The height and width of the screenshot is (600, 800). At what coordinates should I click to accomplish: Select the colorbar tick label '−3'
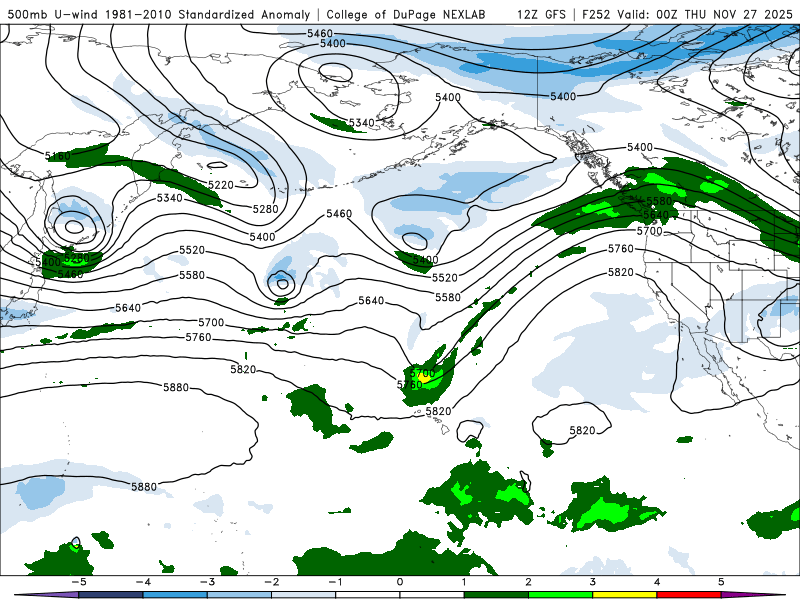[207, 582]
